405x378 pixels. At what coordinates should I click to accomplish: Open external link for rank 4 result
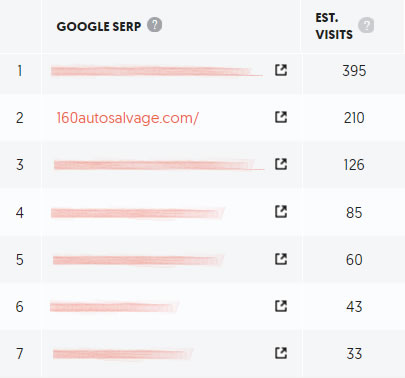pyautogui.click(x=281, y=212)
